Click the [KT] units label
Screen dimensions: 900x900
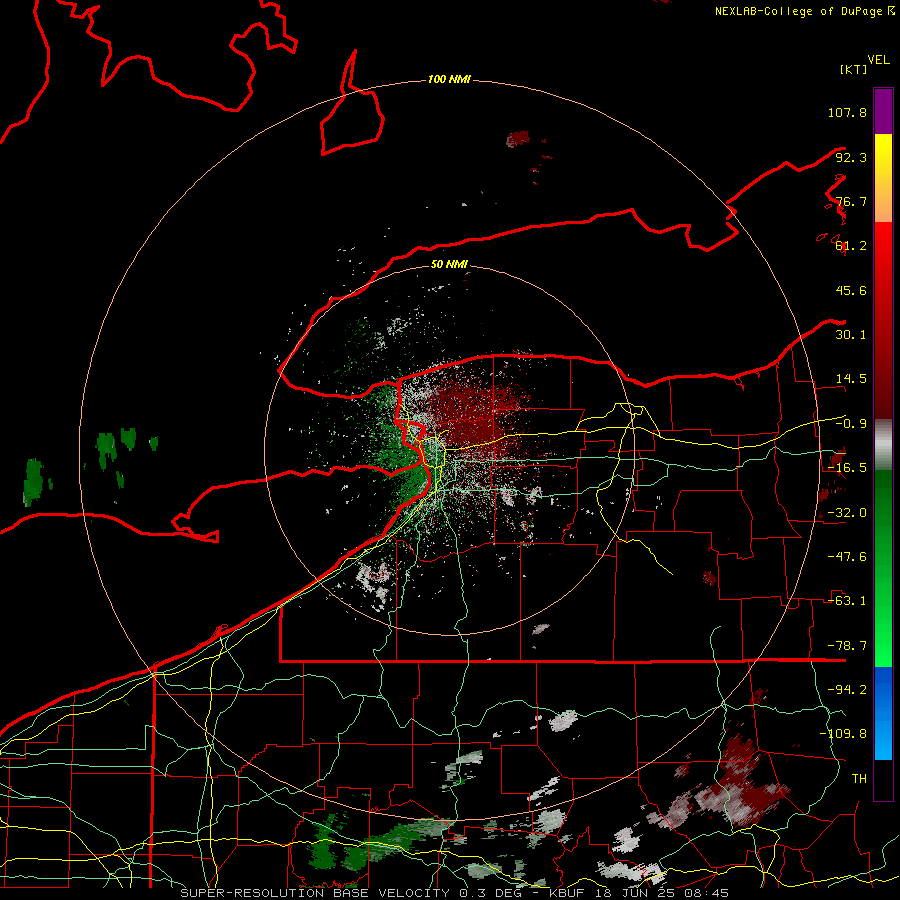854,69
